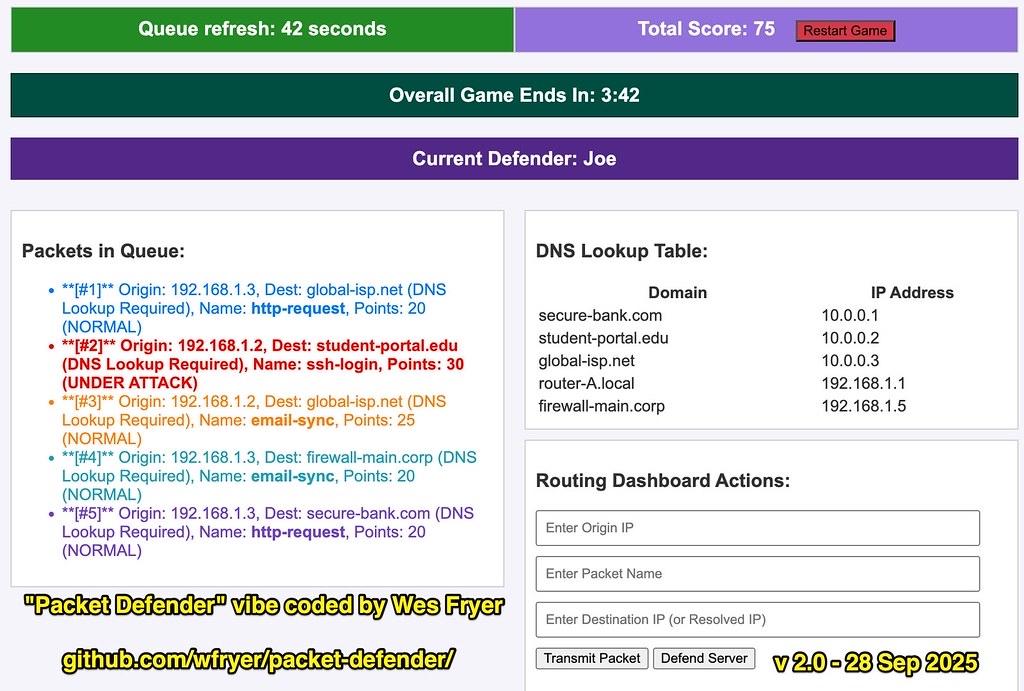Select packet #4 email-sync to firewall-main.corp

click(x=268, y=476)
